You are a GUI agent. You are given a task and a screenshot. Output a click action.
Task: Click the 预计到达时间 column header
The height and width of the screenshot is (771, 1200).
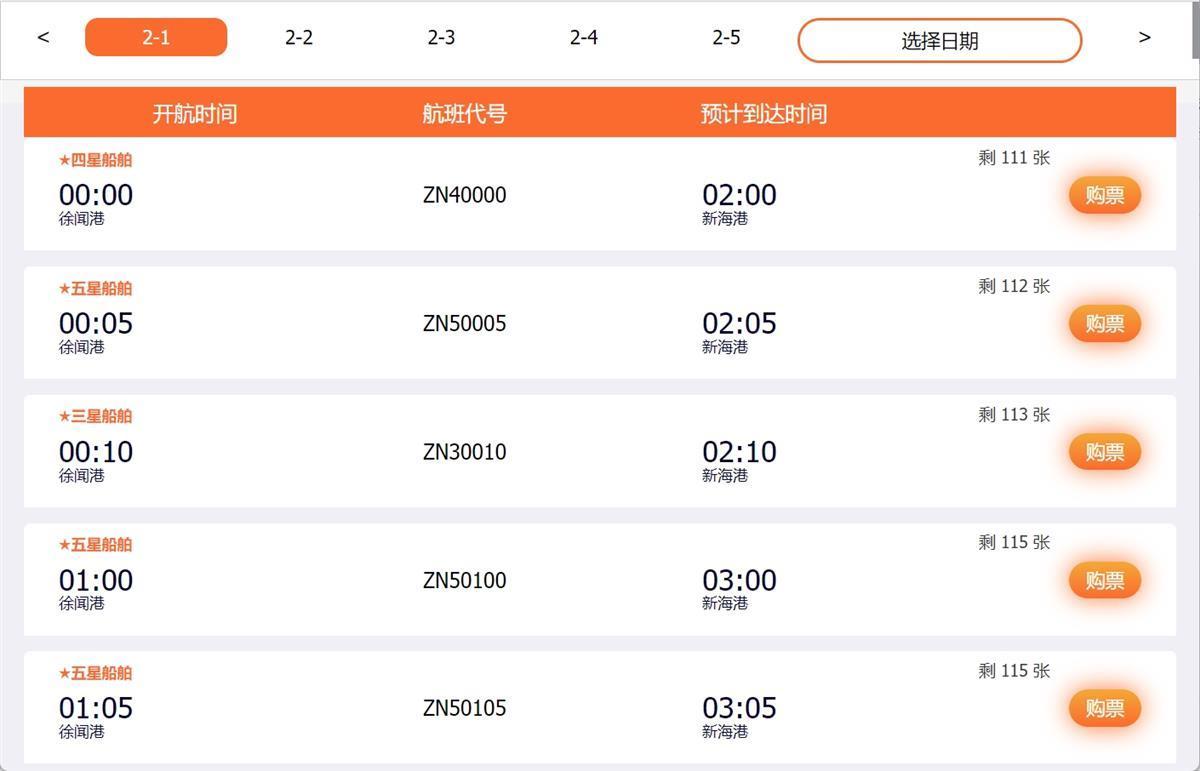coord(763,114)
